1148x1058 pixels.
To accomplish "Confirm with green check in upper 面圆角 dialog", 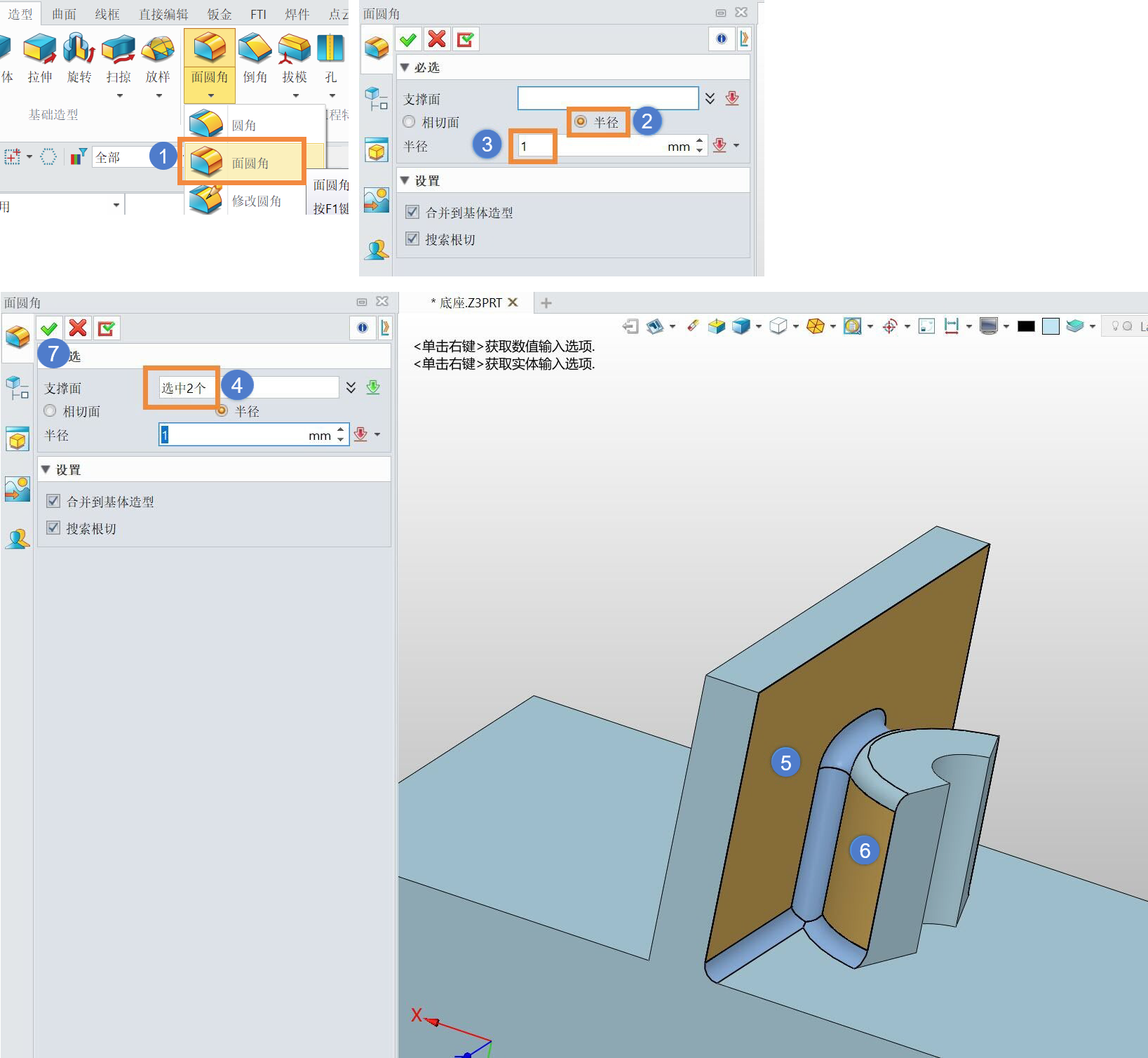I will coord(408,39).
